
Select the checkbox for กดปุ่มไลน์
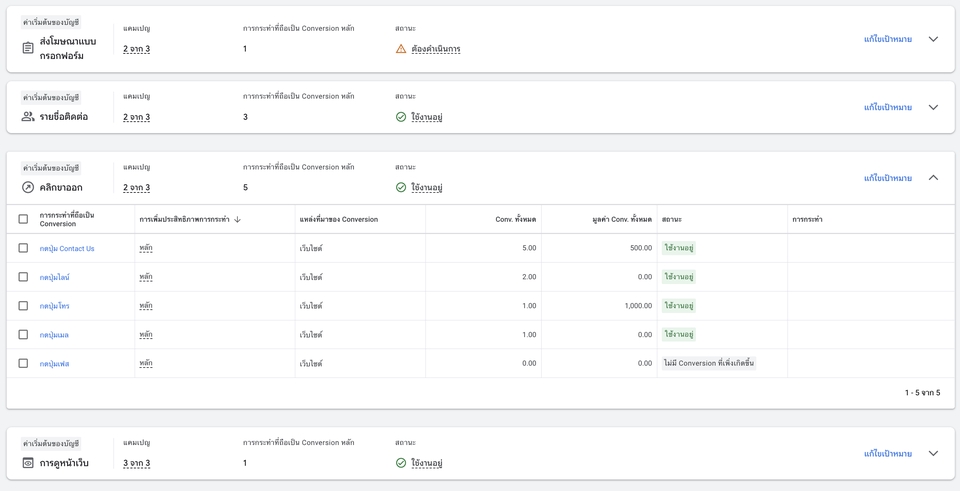23,277
